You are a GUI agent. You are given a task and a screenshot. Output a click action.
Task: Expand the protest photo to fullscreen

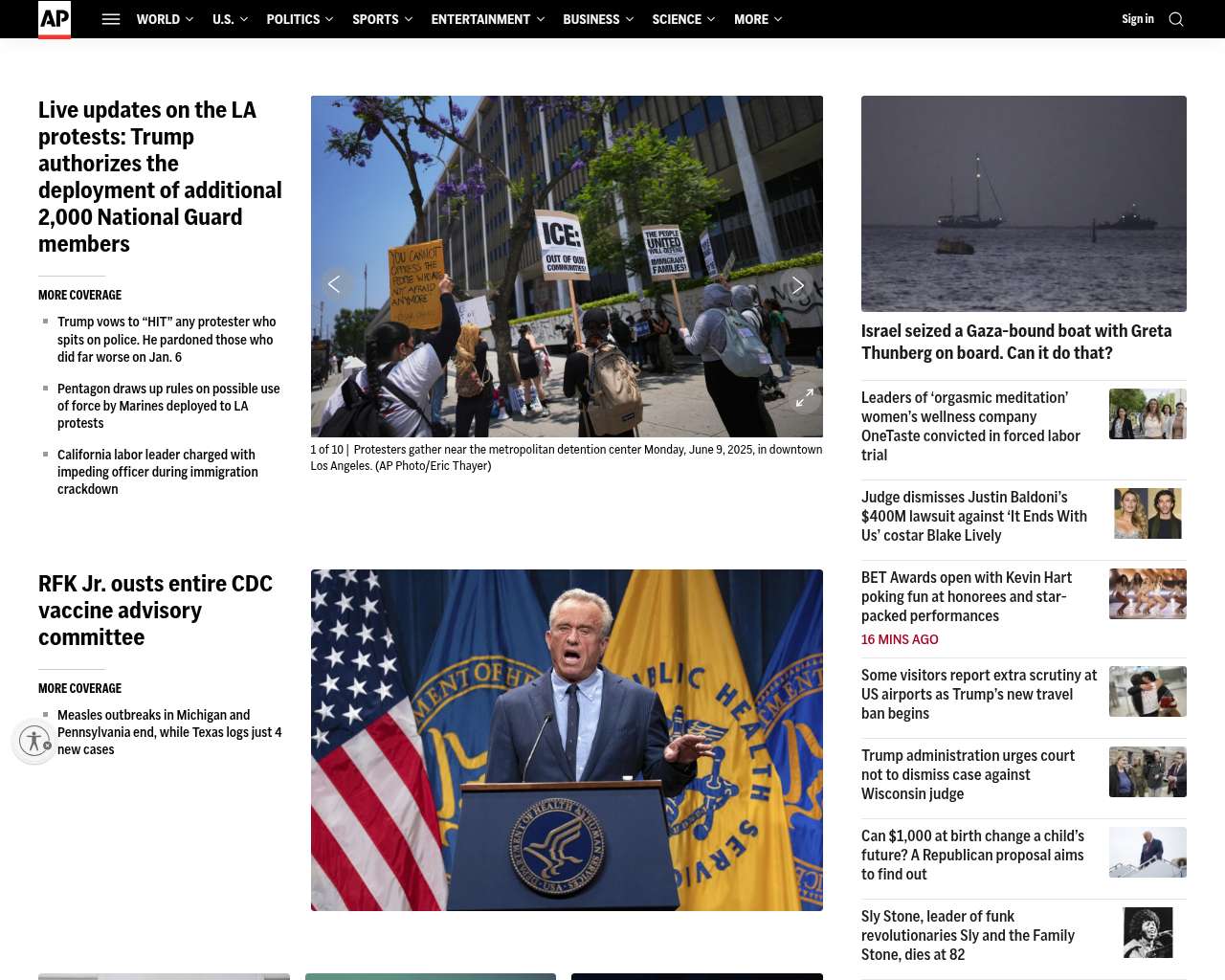pyautogui.click(x=805, y=397)
